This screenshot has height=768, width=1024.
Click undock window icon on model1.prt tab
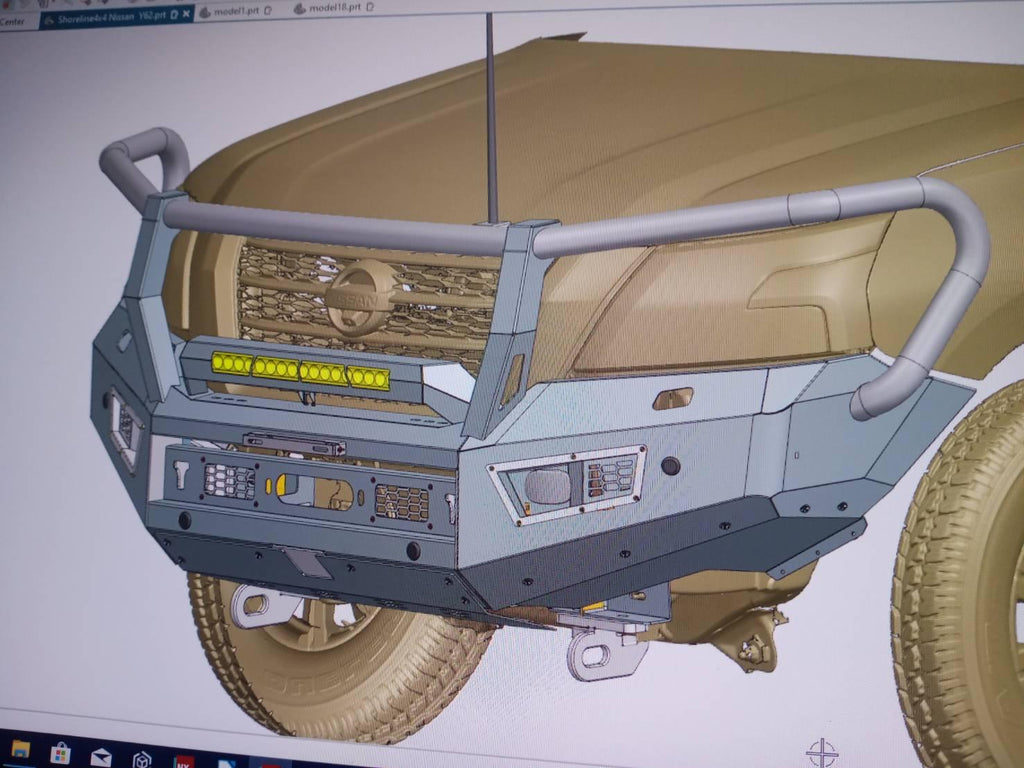coord(270,10)
